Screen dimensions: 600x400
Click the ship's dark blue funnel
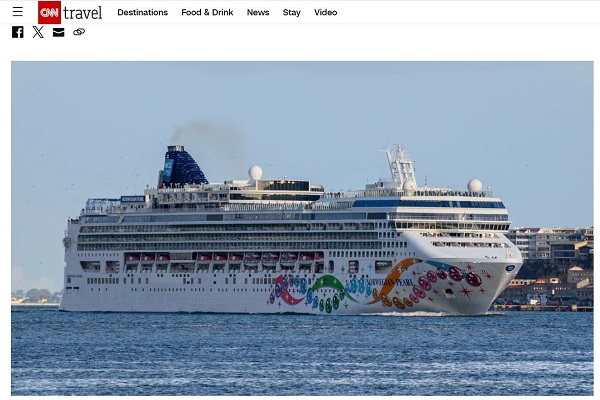183,167
